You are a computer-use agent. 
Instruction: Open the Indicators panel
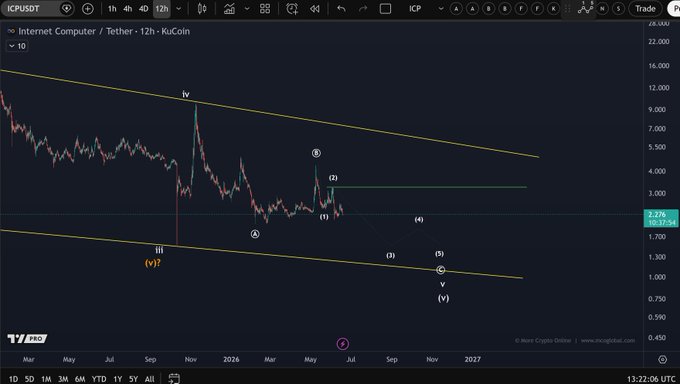(x=229, y=9)
